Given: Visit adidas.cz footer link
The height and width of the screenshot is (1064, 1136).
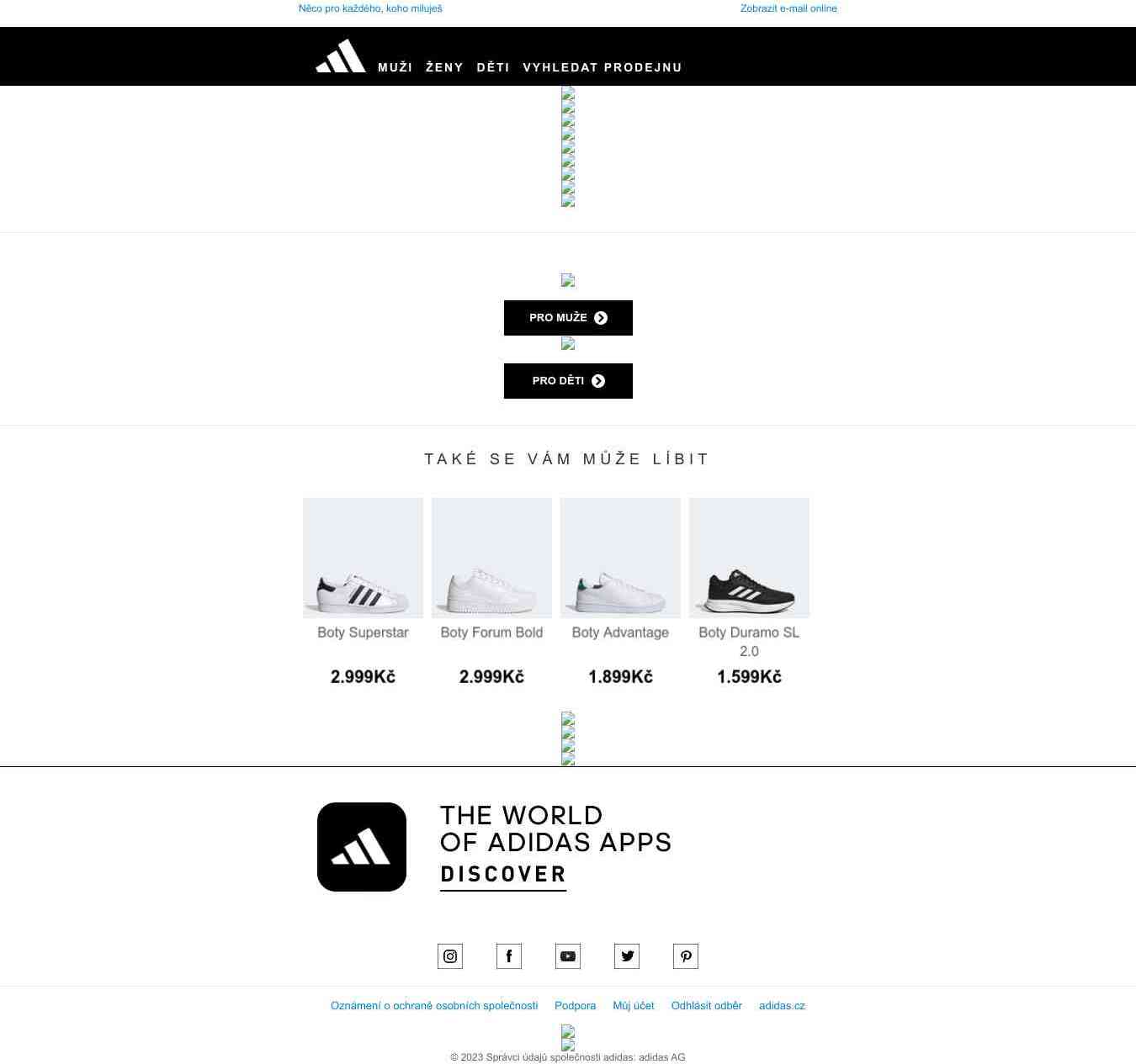Looking at the screenshot, I should [782, 1006].
